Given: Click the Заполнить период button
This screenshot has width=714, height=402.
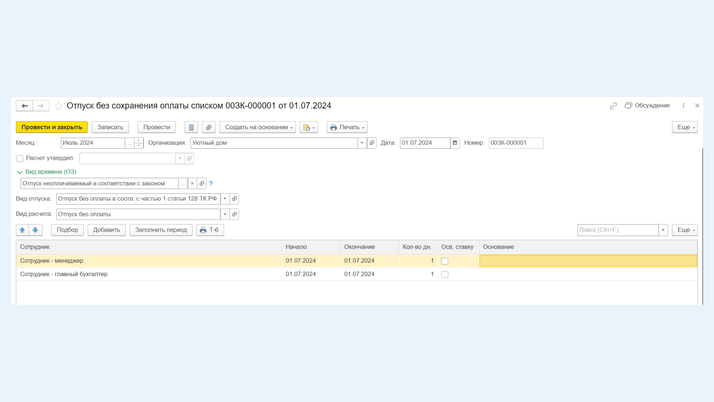Looking at the screenshot, I should [x=161, y=230].
